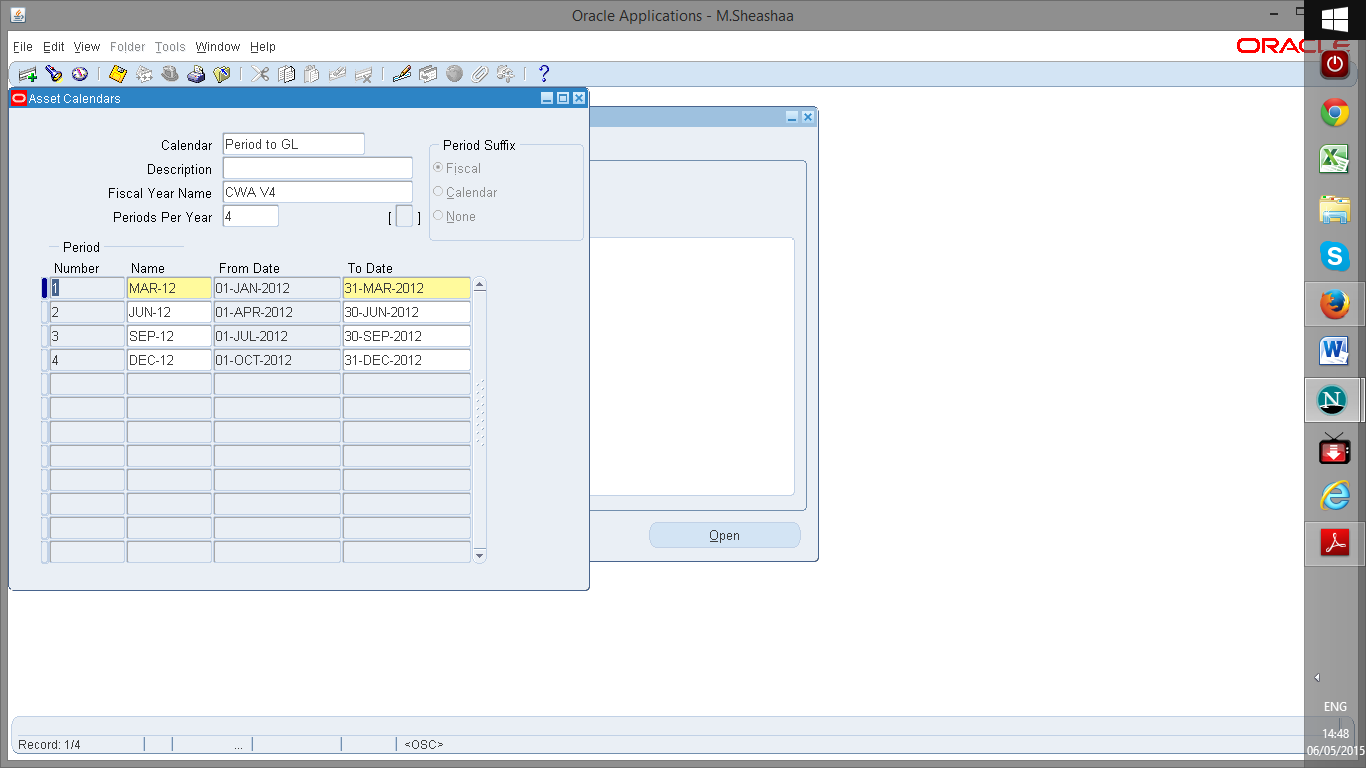Select the Print icon on the toolbar
The image size is (1366, 768).
point(196,73)
